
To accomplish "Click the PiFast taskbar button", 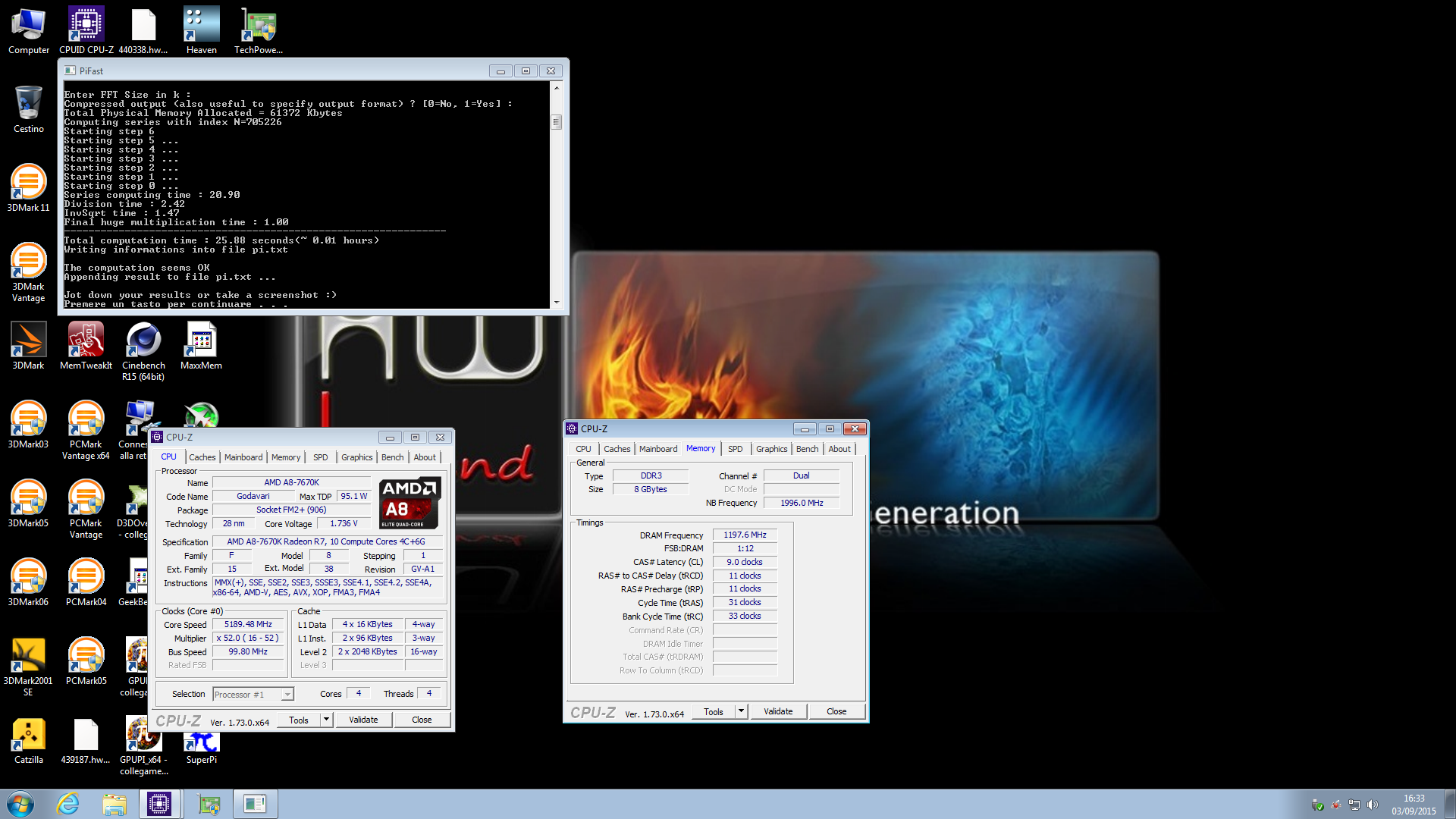I will 255,804.
